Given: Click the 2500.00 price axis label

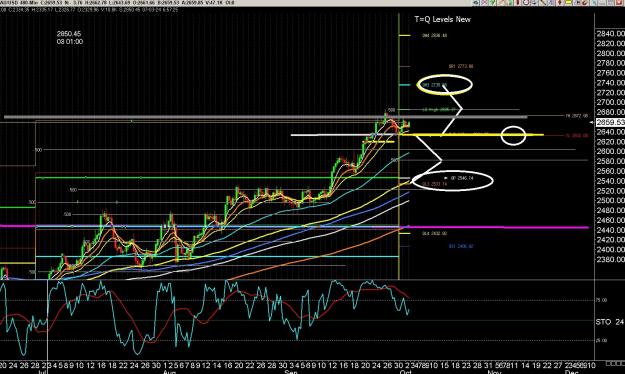Looking at the screenshot, I should click(611, 201).
